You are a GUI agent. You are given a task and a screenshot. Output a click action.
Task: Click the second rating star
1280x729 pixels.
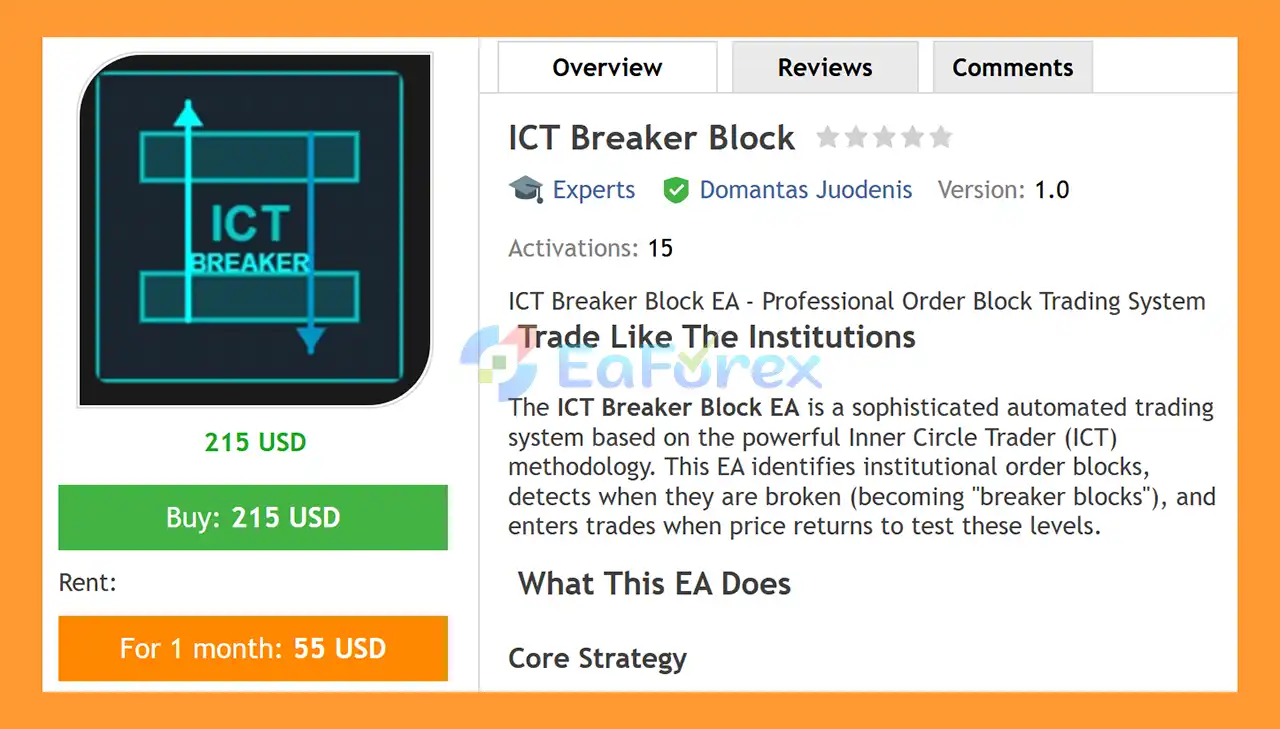856,137
